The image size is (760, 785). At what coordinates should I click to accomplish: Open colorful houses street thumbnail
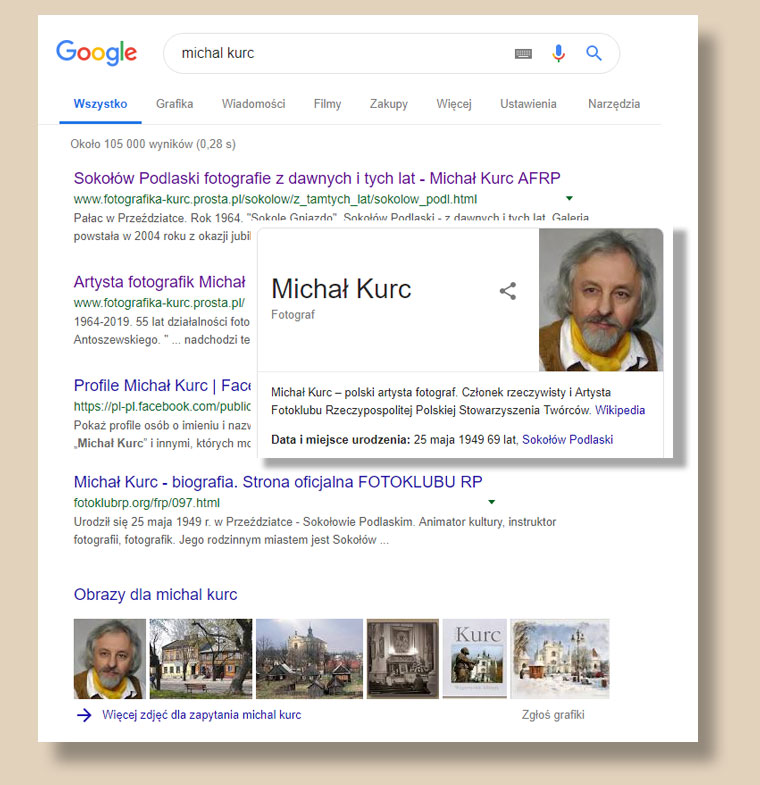(x=201, y=659)
